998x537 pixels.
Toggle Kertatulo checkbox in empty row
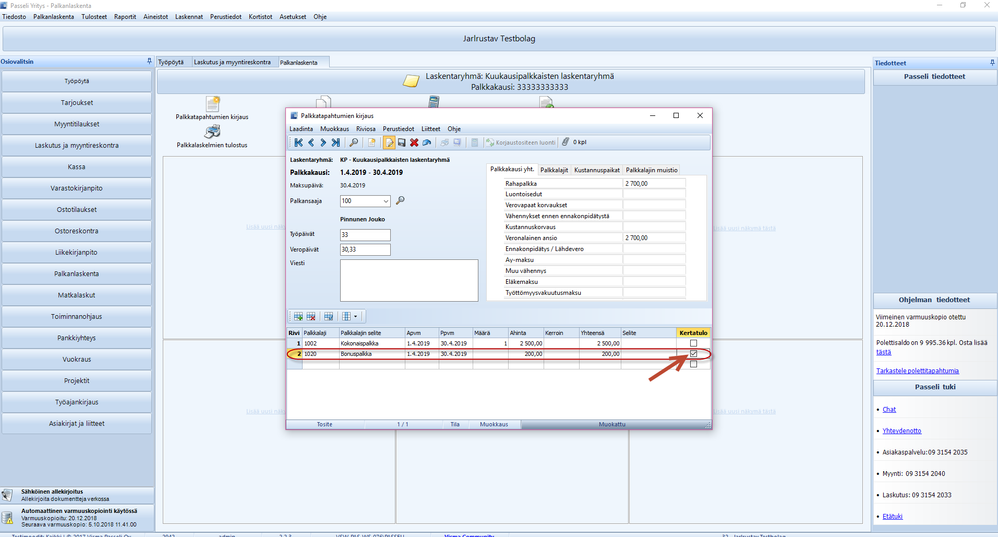point(693,364)
